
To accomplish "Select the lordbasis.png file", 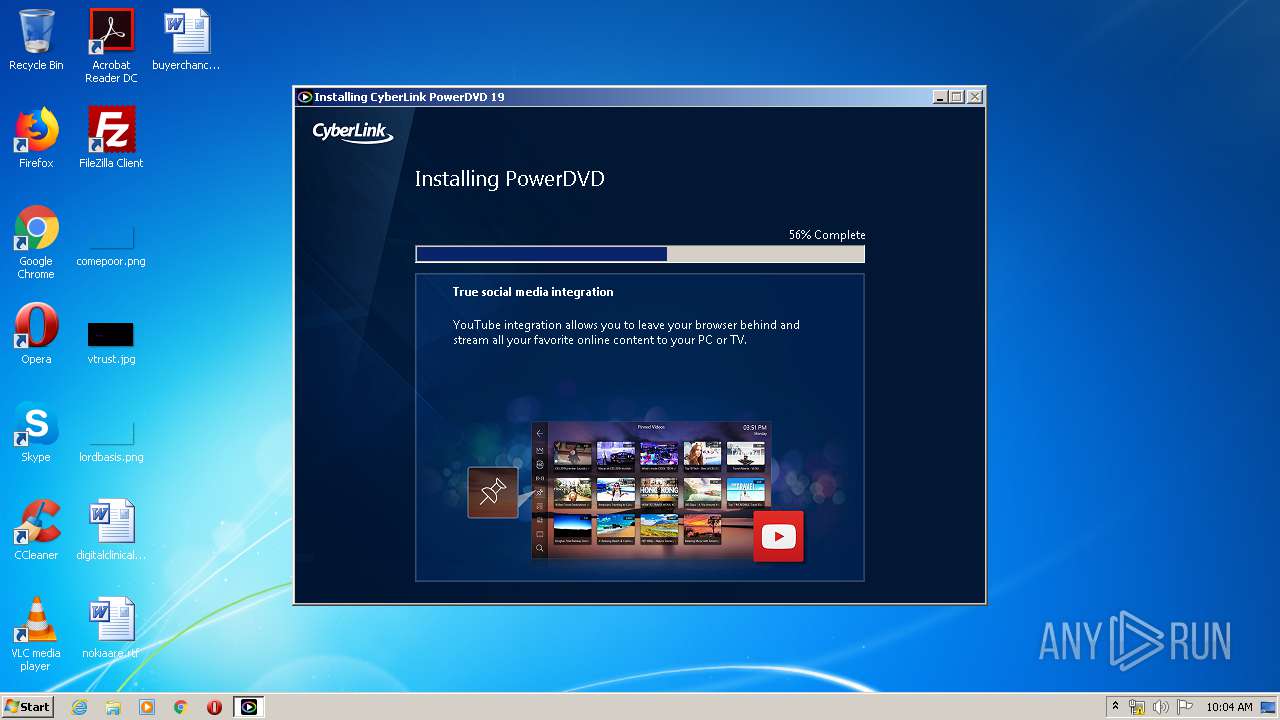I will (111, 440).
